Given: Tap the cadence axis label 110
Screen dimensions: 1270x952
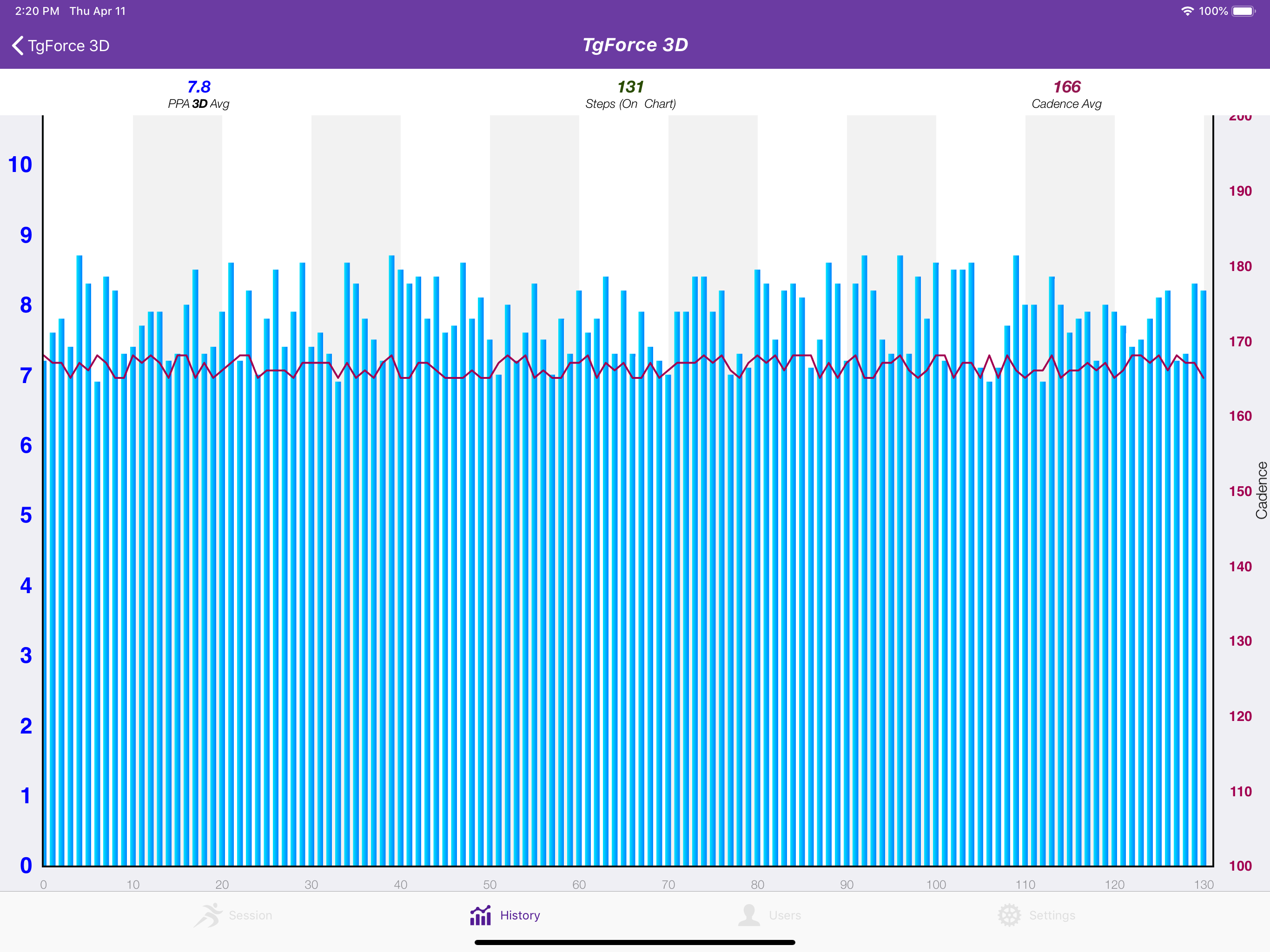Looking at the screenshot, I should coord(1240,792).
